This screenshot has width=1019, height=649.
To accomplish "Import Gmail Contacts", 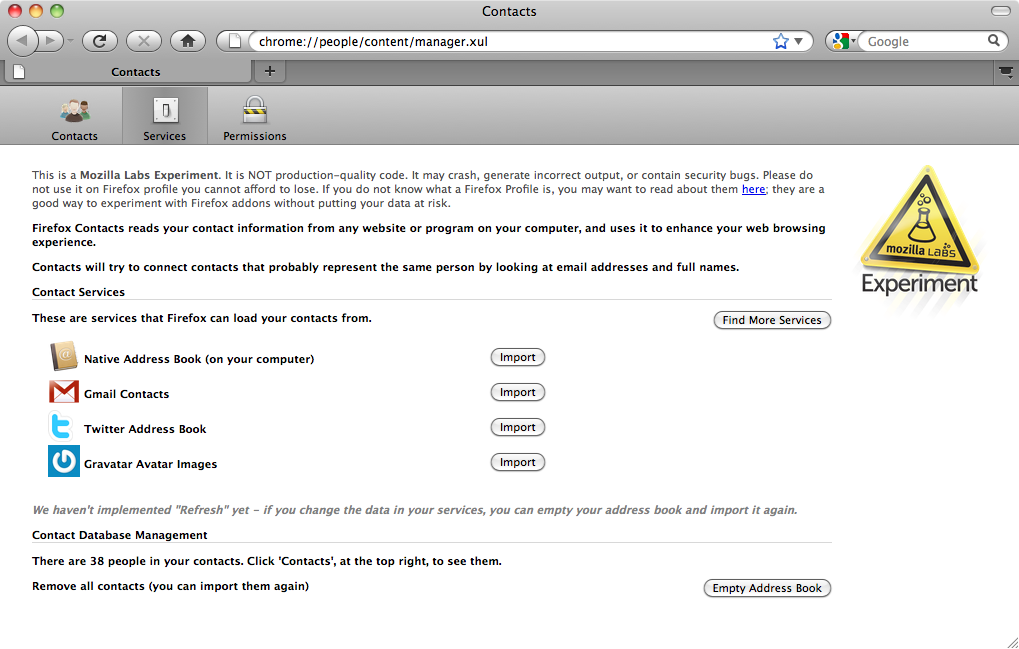I will 517,392.
